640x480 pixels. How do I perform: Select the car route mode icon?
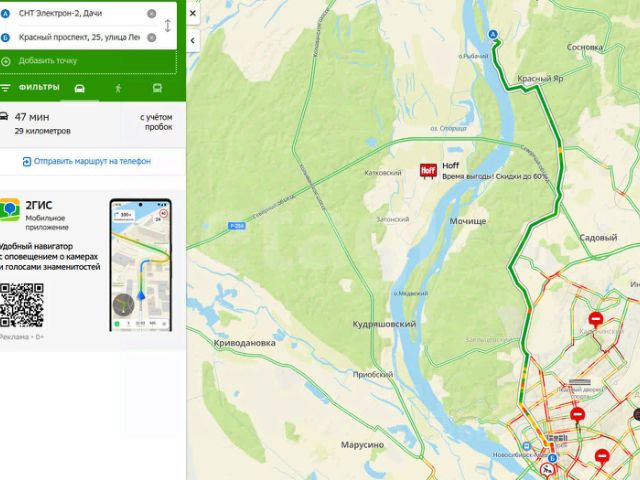[x=80, y=88]
